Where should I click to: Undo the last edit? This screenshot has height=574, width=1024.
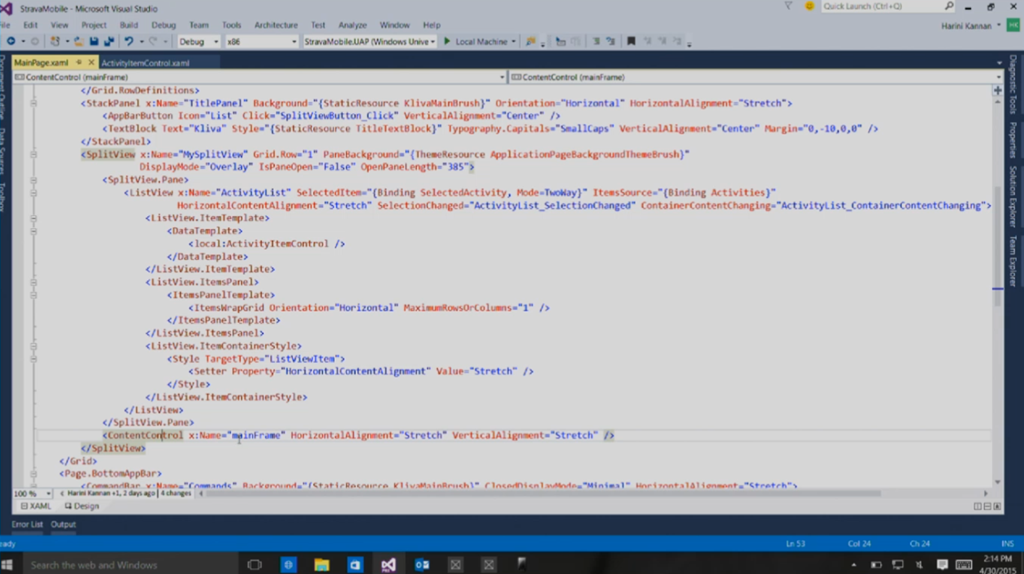(x=129, y=41)
